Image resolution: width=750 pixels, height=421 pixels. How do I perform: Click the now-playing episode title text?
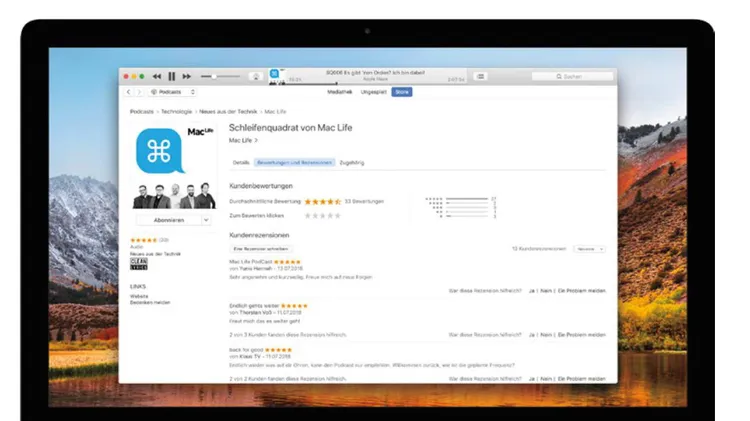[x=375, y=73]
